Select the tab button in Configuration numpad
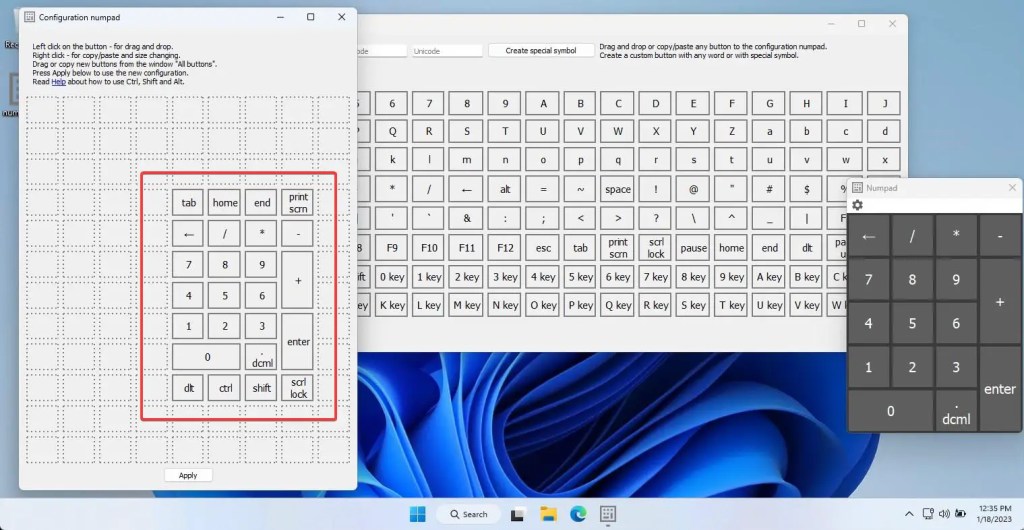 click(x=189, y=202)
